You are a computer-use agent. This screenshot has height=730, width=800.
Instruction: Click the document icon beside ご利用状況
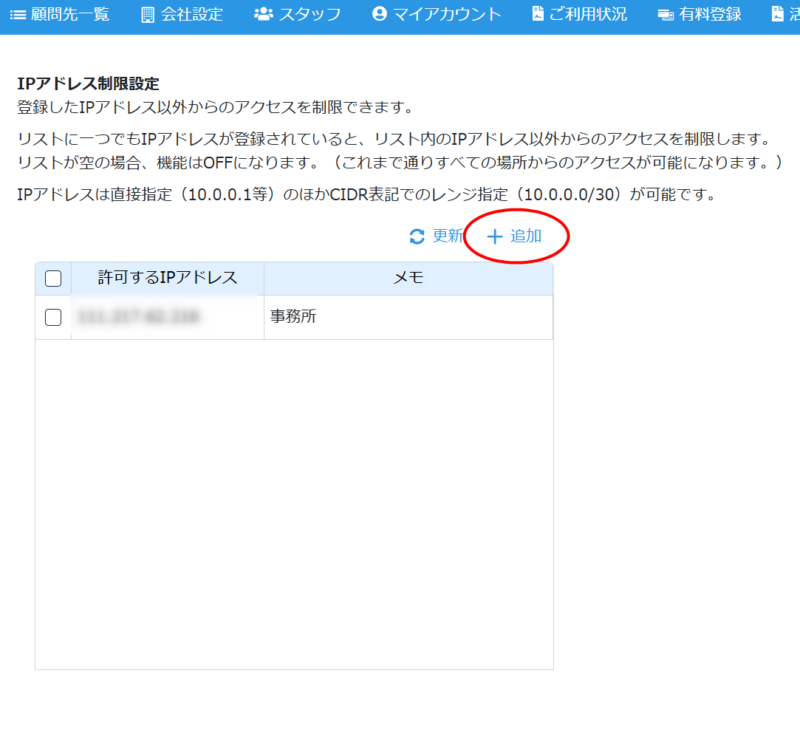[x=538, y=14]
